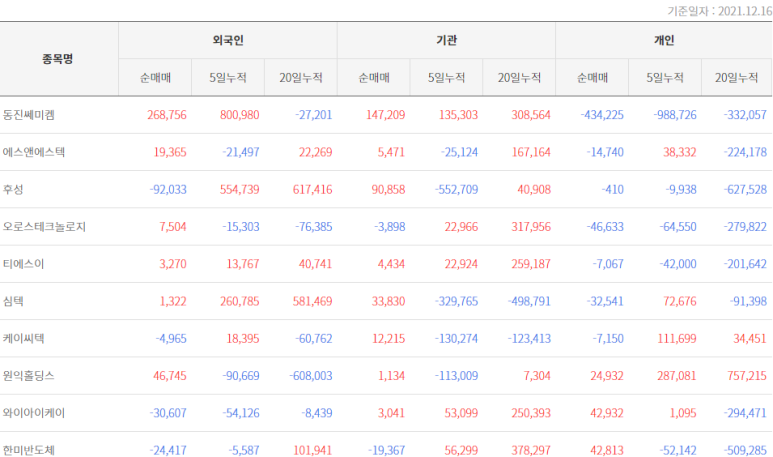This screenshot has height=457, width=773.
Task: Select value -552,709 in 후성 row
Action: pos(457,189)
